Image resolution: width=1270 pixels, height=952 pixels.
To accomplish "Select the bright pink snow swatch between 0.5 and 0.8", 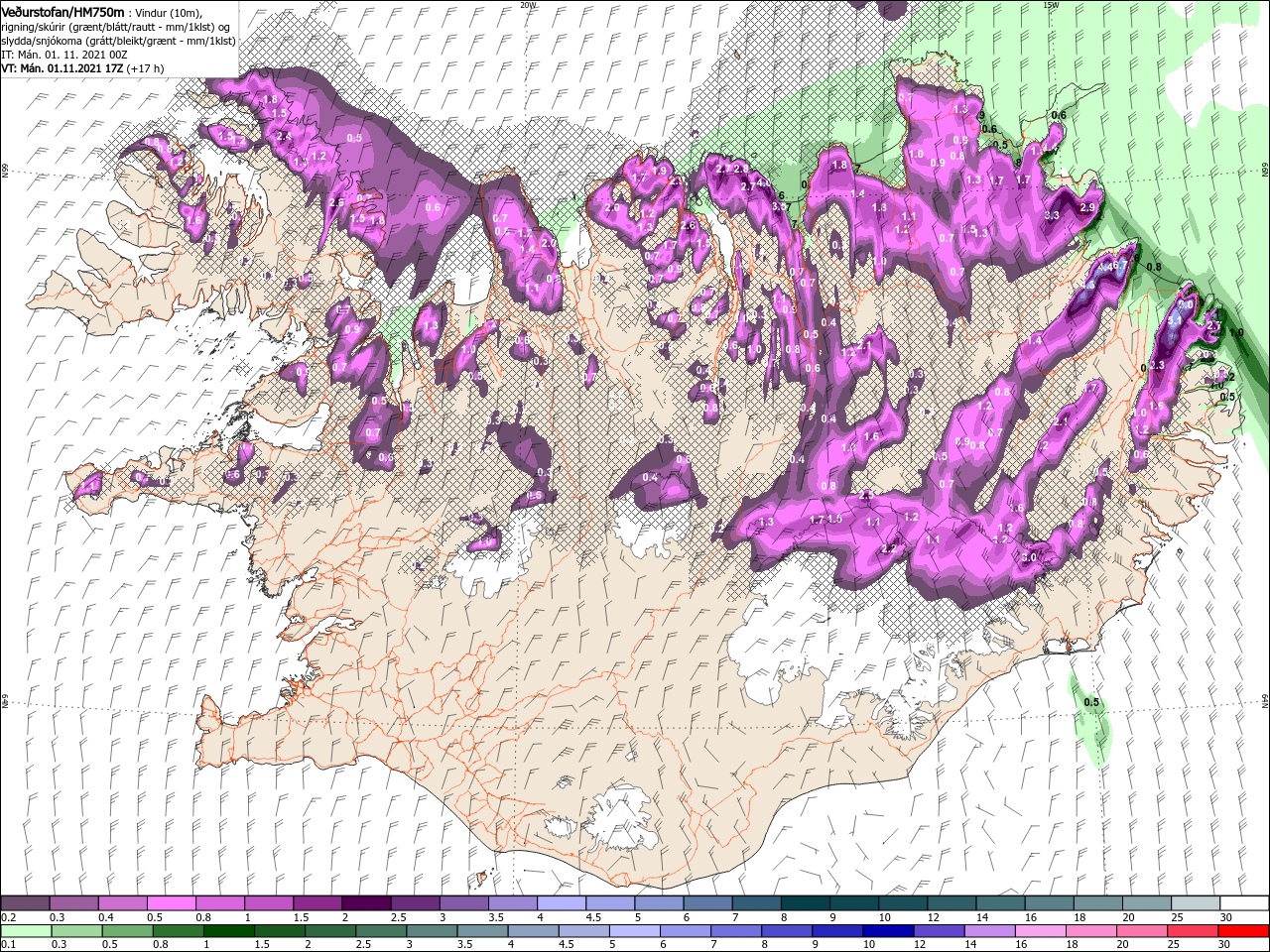I will tap(172, 903).
